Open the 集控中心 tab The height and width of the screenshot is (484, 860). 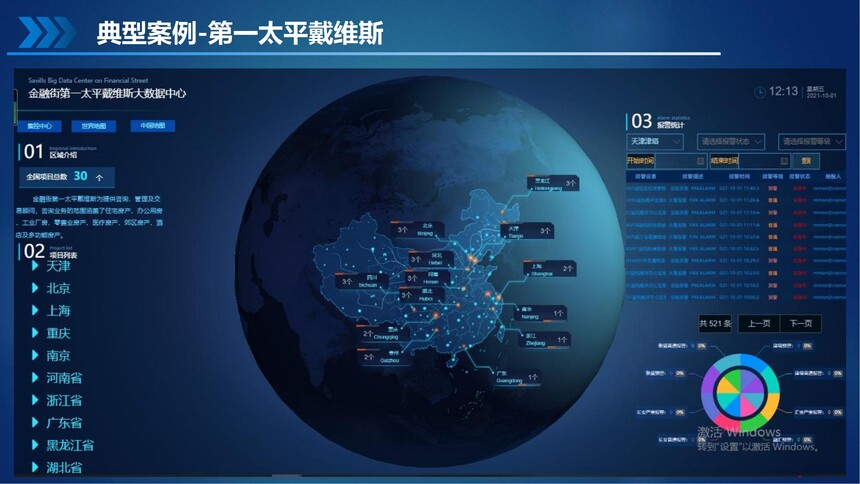pyautogui.click(x=39, y=126)
